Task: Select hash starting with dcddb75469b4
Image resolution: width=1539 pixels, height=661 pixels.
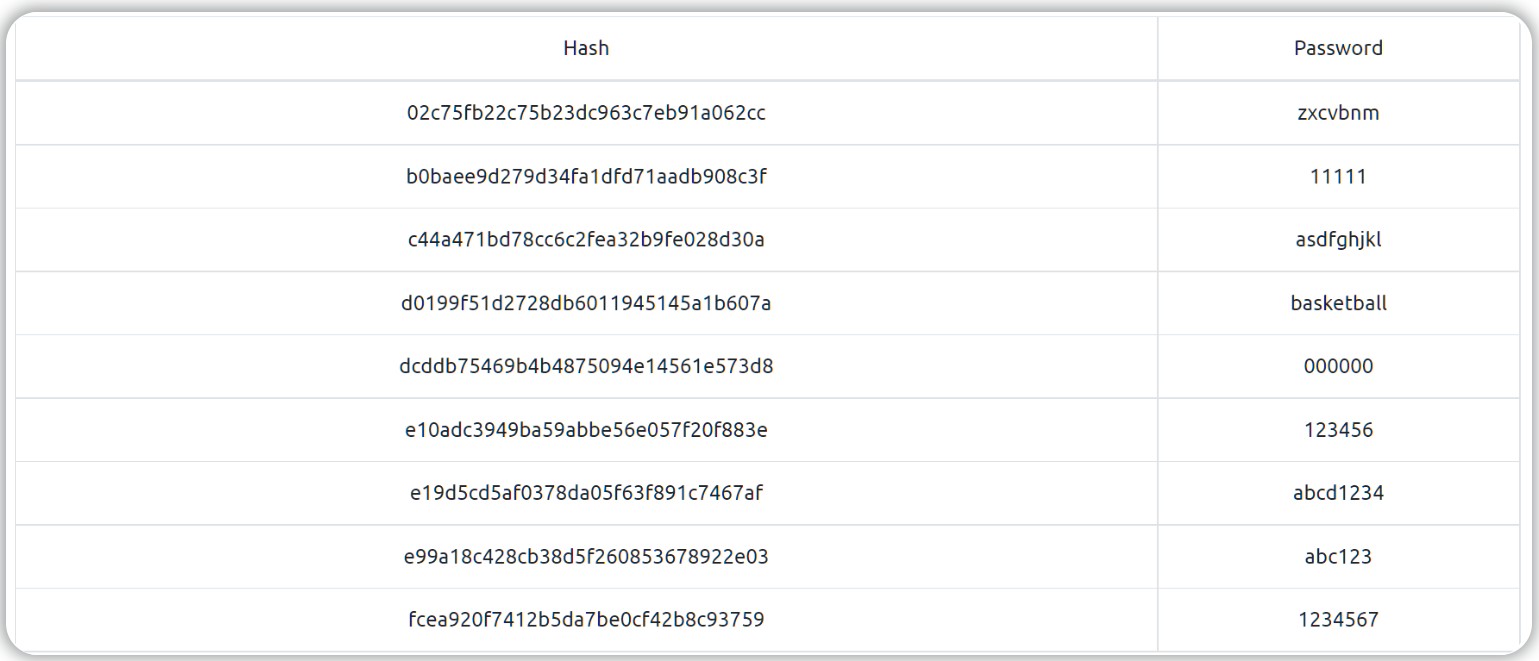Action: 586,366
